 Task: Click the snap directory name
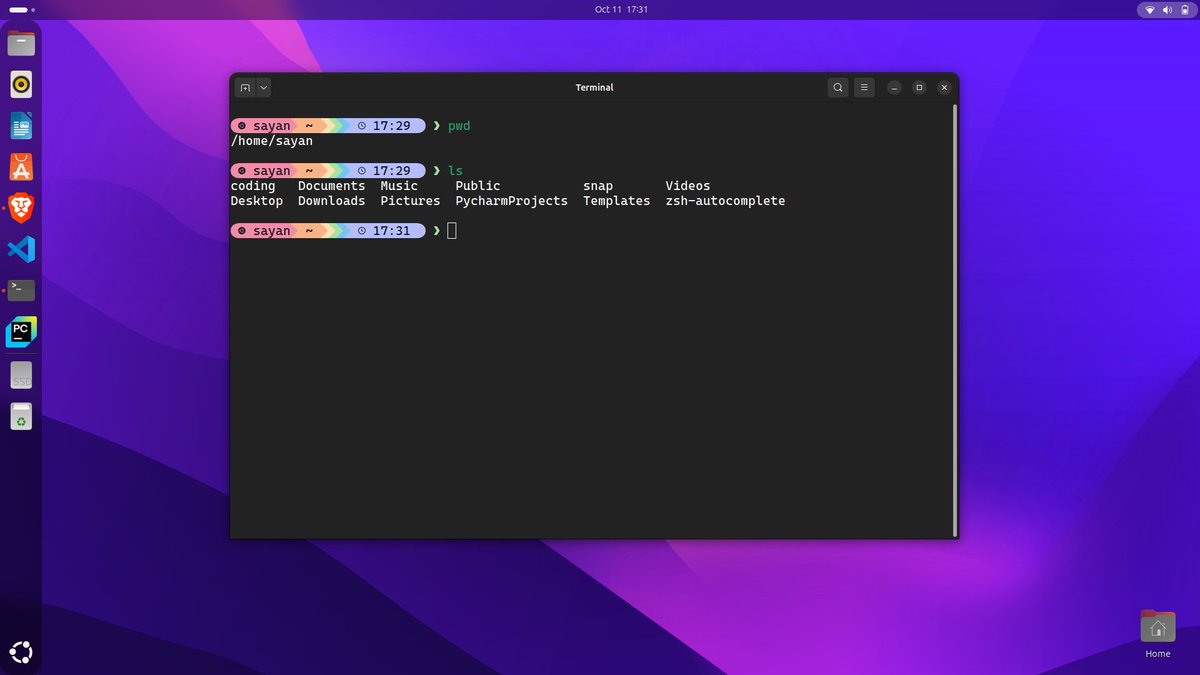coord(598,186)
